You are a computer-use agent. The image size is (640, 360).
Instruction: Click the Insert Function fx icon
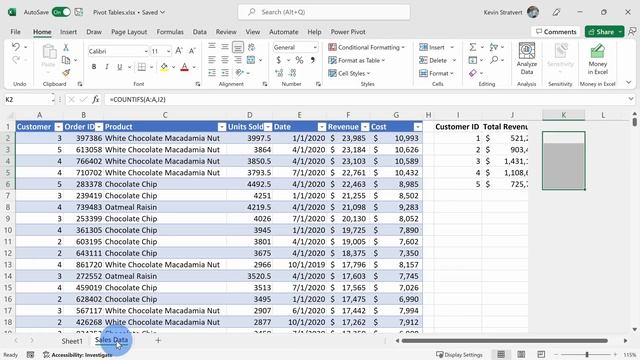click(96, 99)
